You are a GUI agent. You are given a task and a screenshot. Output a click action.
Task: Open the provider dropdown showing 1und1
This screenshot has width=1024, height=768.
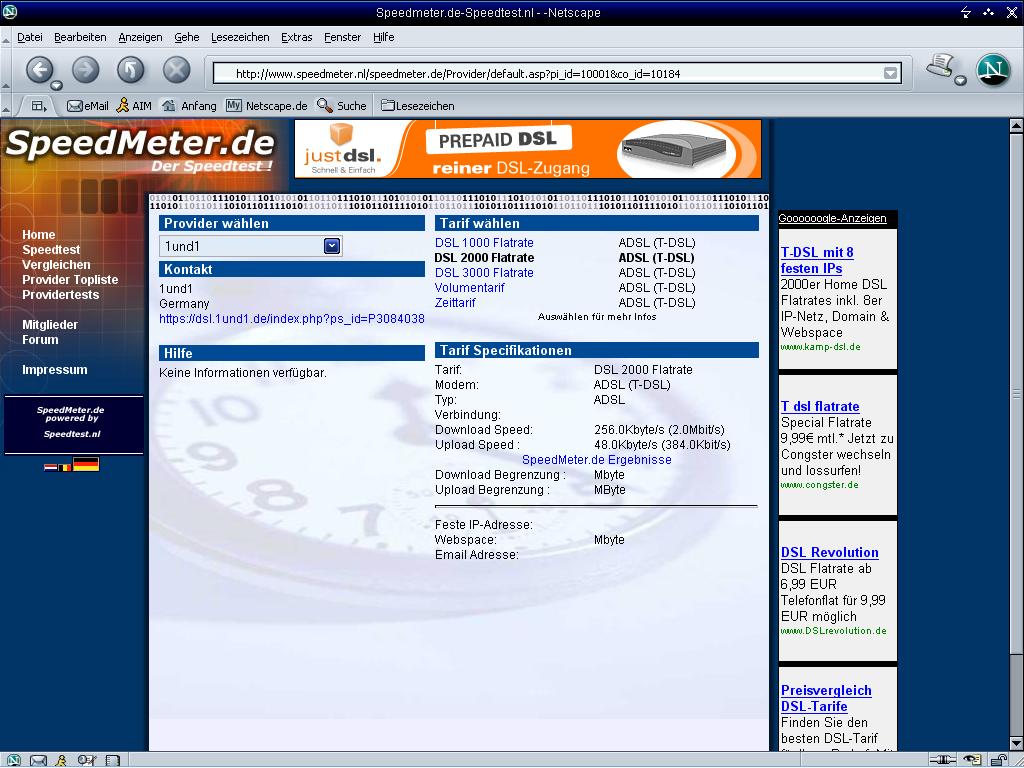pos(251,246)
